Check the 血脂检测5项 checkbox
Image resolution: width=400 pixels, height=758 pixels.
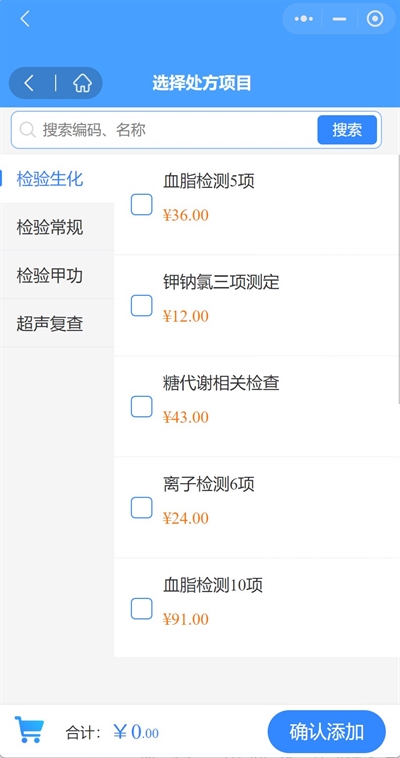(x=142, y=204)
